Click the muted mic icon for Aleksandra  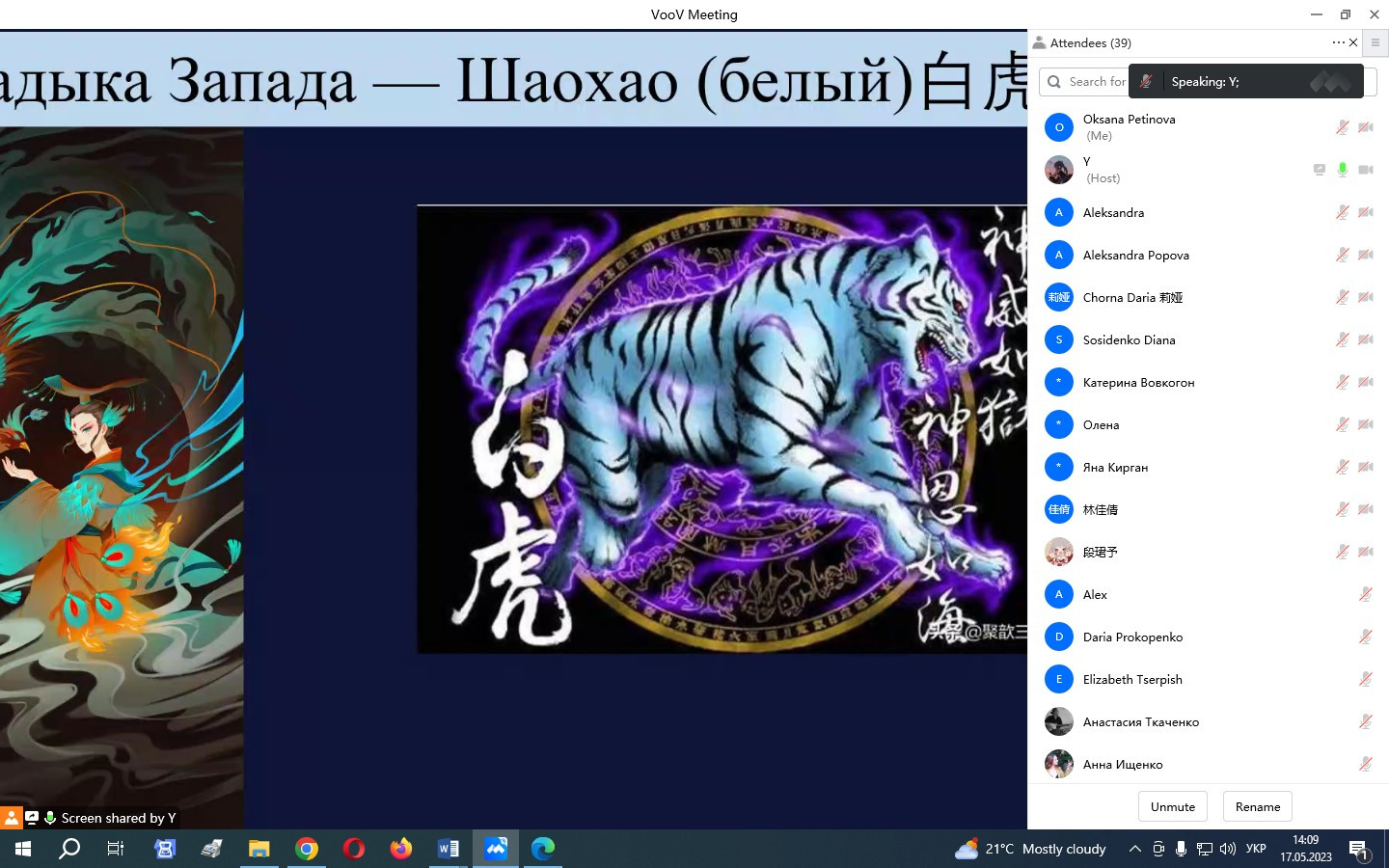click(x=1342, y=212)
